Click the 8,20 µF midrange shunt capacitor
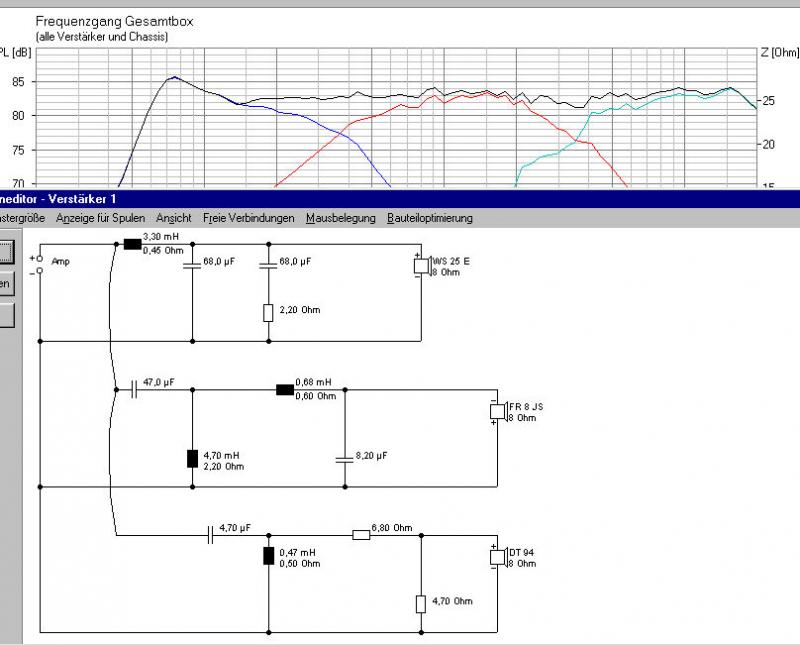This screenshot has height=645, width=800. point(343,458)
